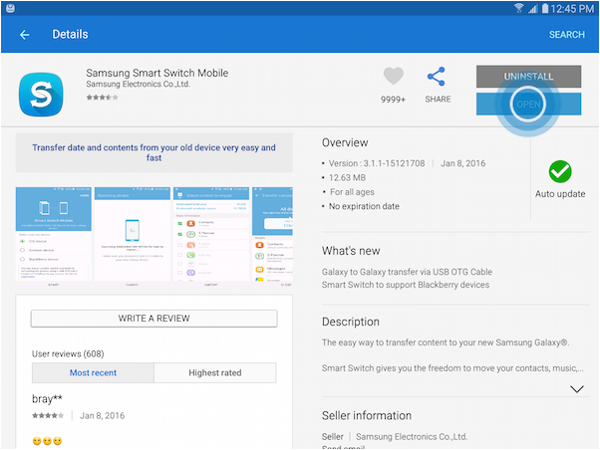Image resolution: width=600 pixels, height=450 pixels.
Task: Tap the notification icon in status bar
Action: pyautogui.click(x=10, y=8)
